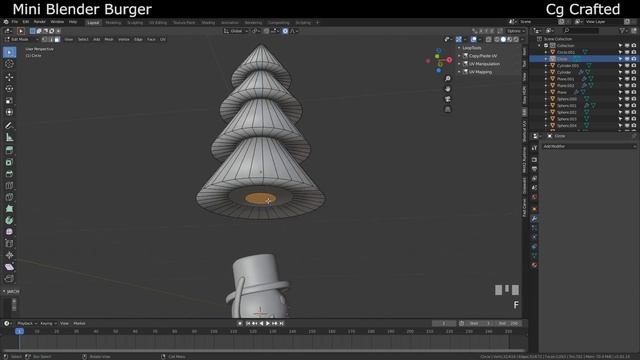Switch perspective/orthographic view icon
Screen dimensions: 640x360
[448, 109]
